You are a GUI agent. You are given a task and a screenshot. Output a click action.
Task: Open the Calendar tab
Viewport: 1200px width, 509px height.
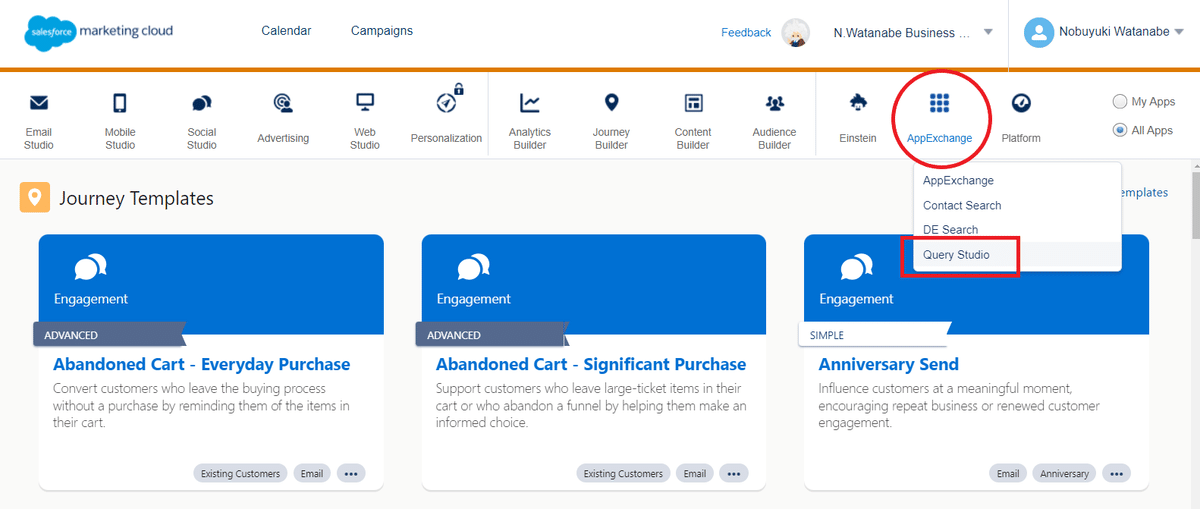(286, 31)
